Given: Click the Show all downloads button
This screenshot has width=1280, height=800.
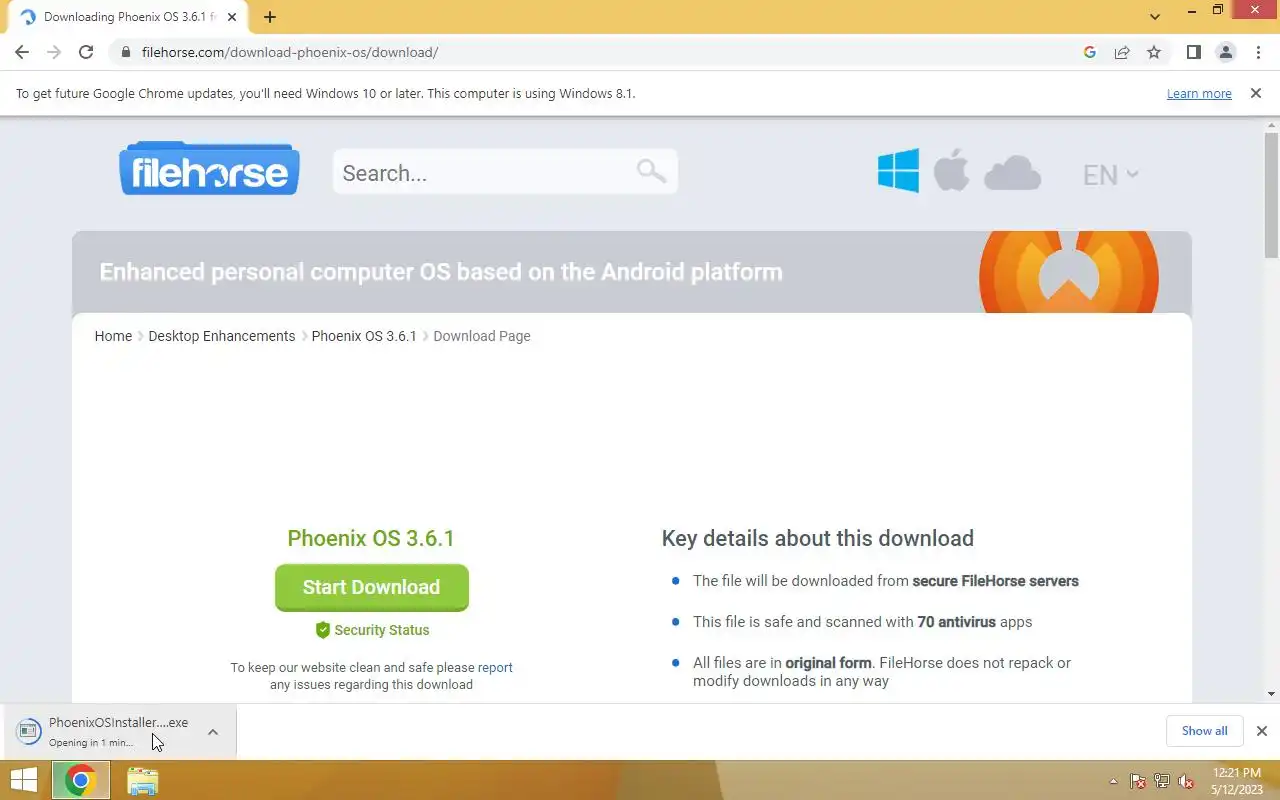Looking at the screenshot, I should click(x=1204, y=731).
